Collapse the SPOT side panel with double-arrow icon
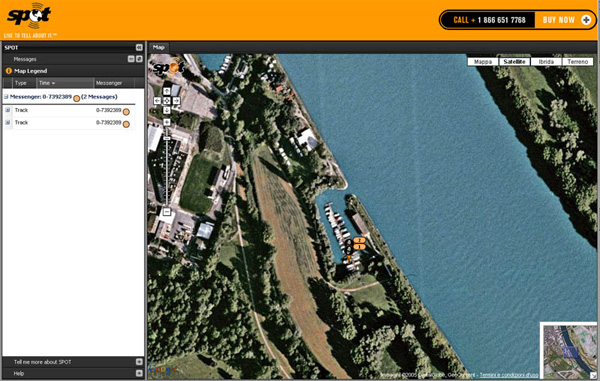 [x=139, y=47]
